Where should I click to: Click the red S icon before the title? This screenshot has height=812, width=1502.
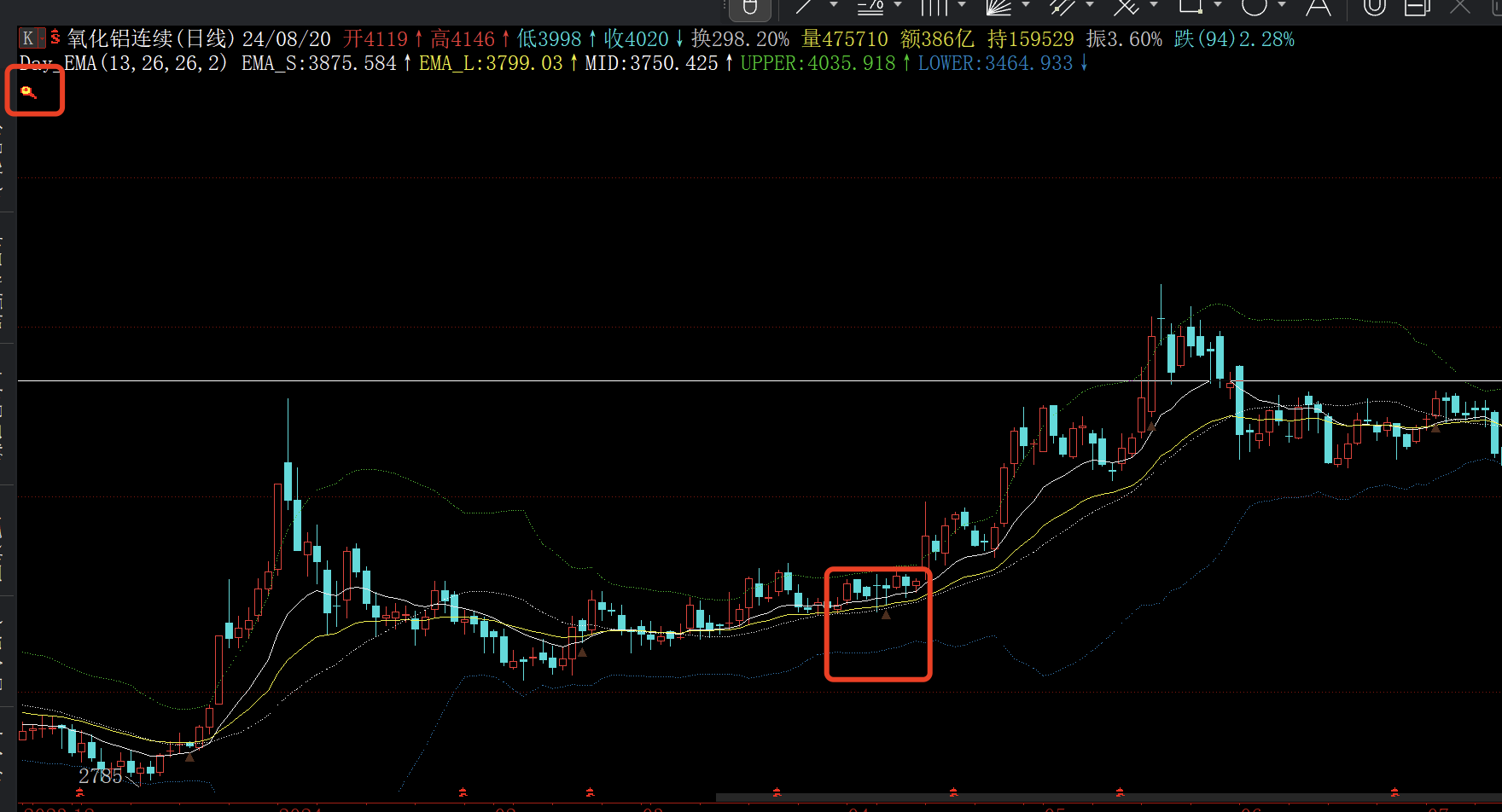pos(55,38)
